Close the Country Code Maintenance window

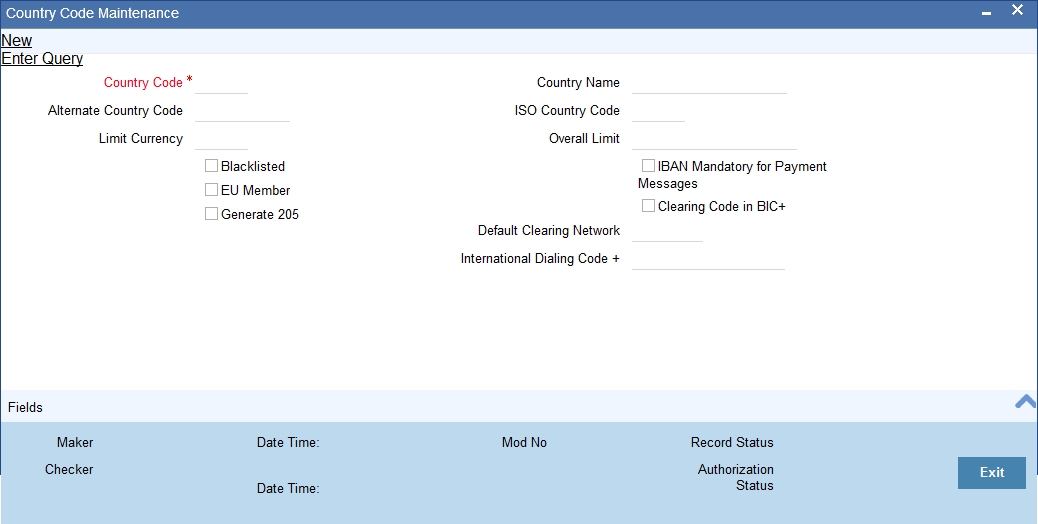(x=1017, y=10)
